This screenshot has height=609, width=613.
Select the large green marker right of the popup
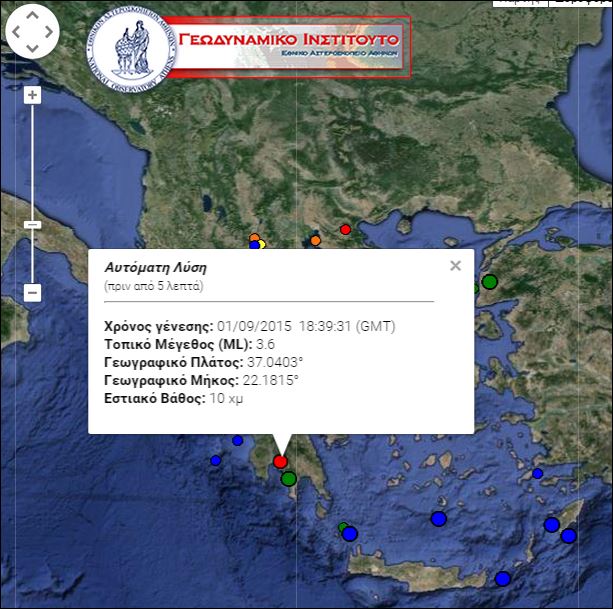489,281
